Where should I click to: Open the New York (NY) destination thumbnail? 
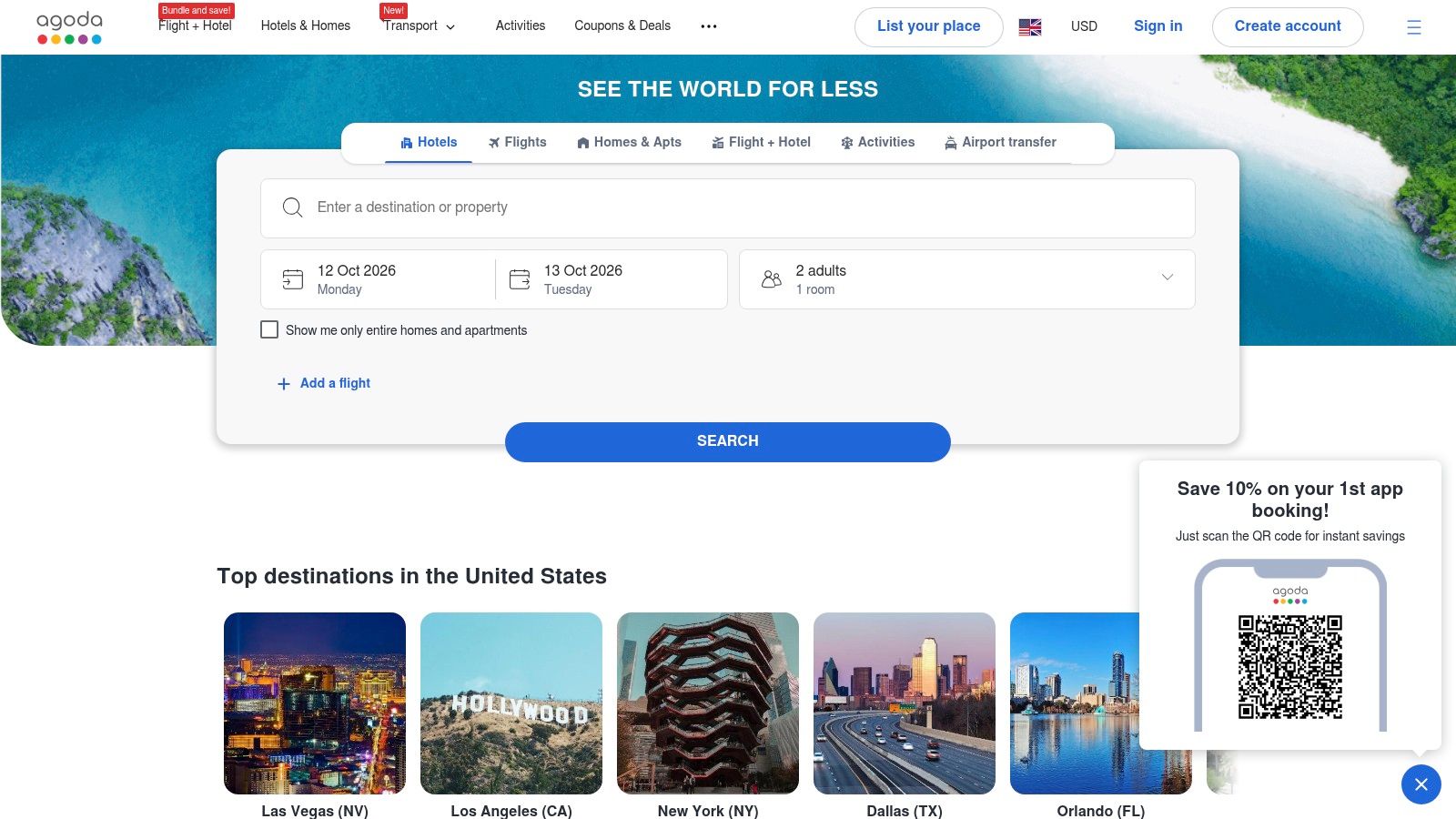coord(708,703)
